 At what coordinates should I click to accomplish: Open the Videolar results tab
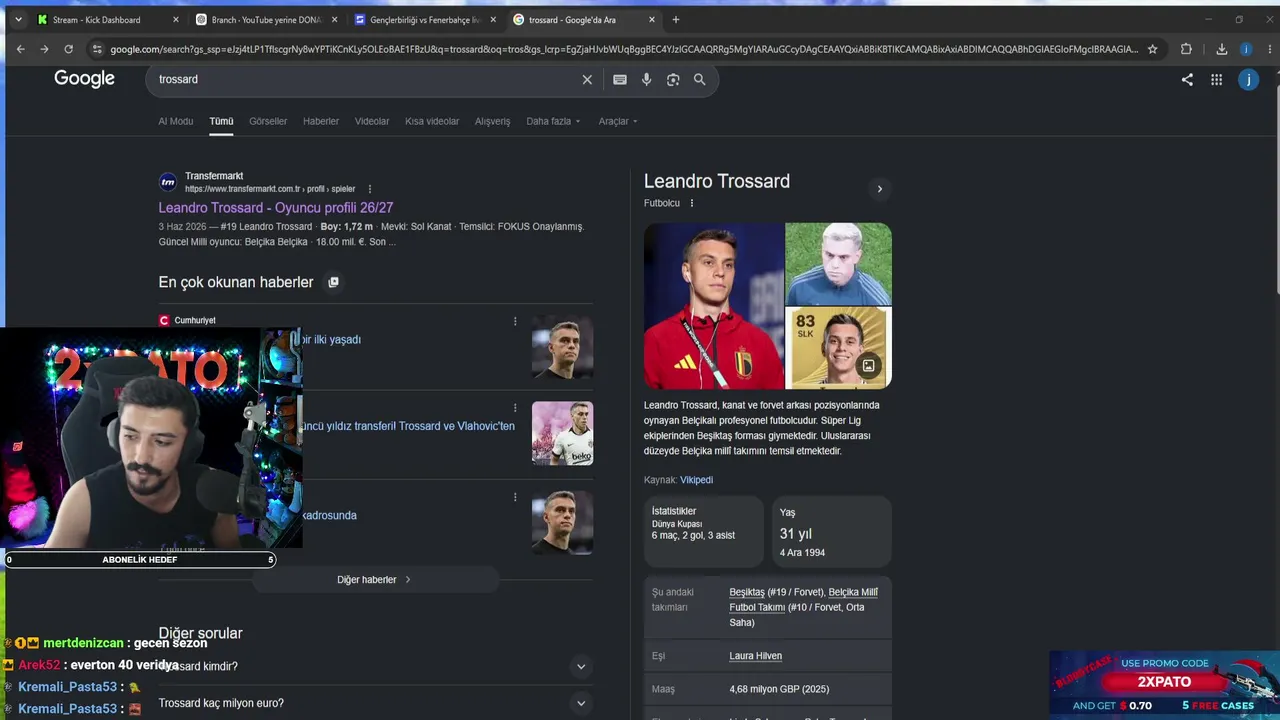(x=372, y=121)
